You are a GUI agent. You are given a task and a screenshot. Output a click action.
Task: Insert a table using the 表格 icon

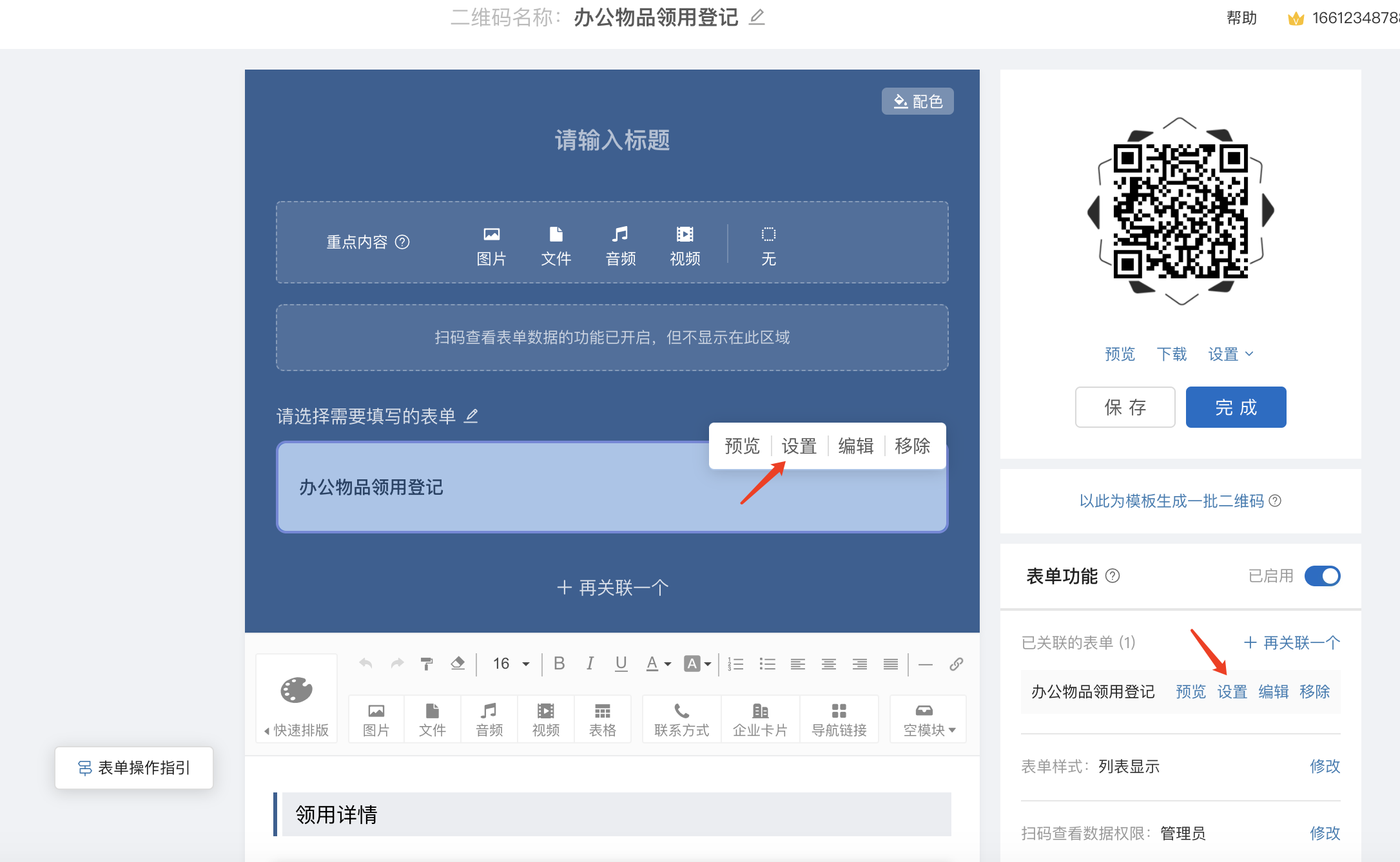(603, 718)
